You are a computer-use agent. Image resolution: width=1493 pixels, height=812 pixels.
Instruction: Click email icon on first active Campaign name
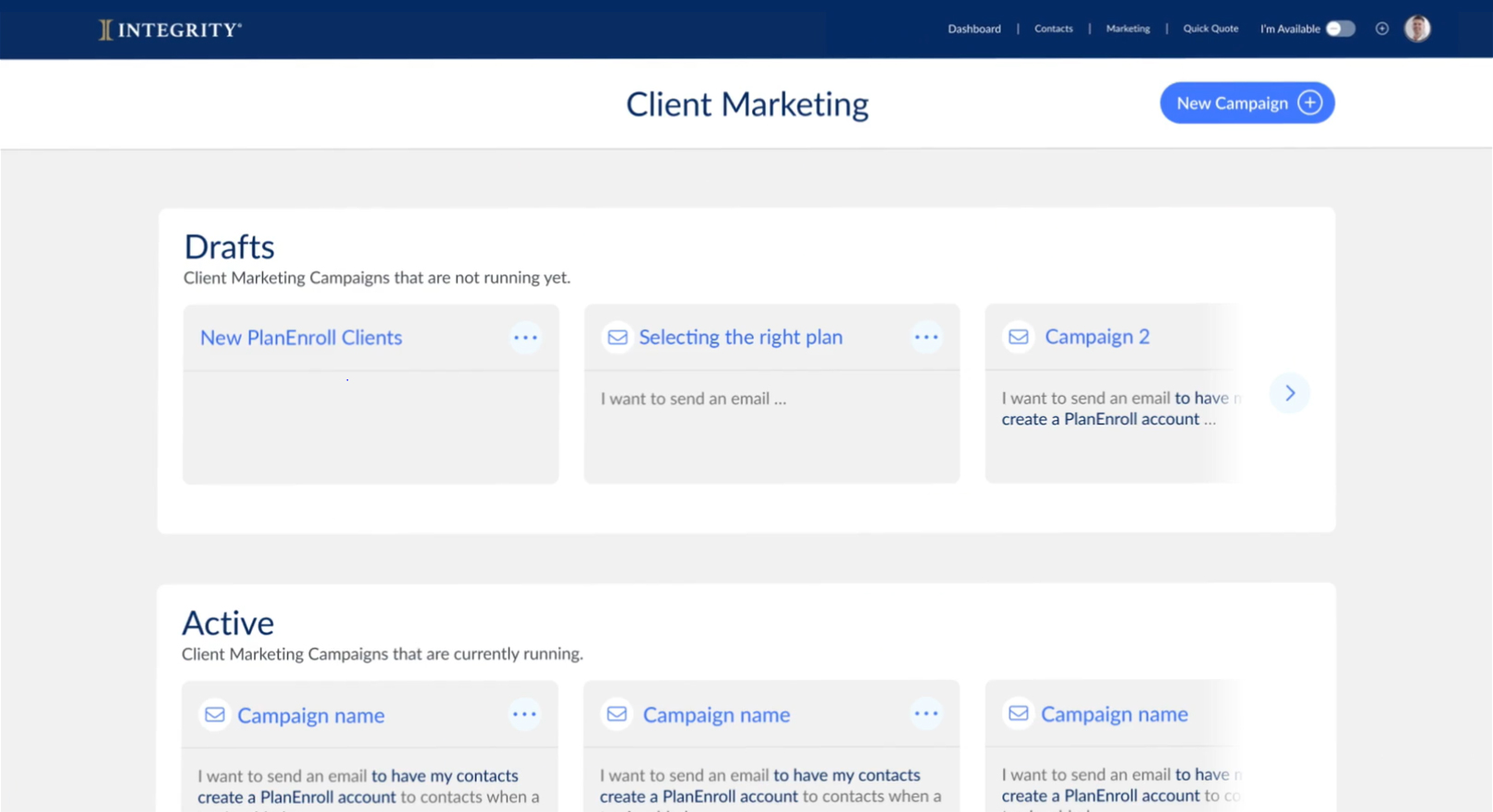tap(214, 714)
